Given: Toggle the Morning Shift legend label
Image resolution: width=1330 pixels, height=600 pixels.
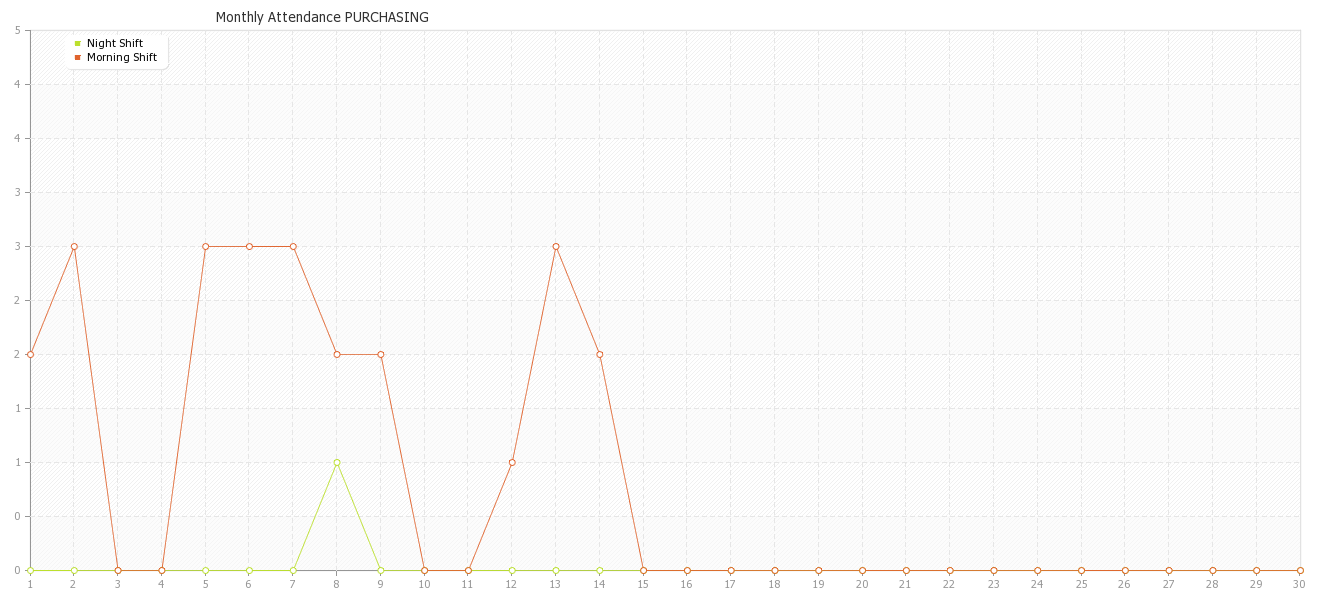Looking at the screenshot, I should coord(121,57).
